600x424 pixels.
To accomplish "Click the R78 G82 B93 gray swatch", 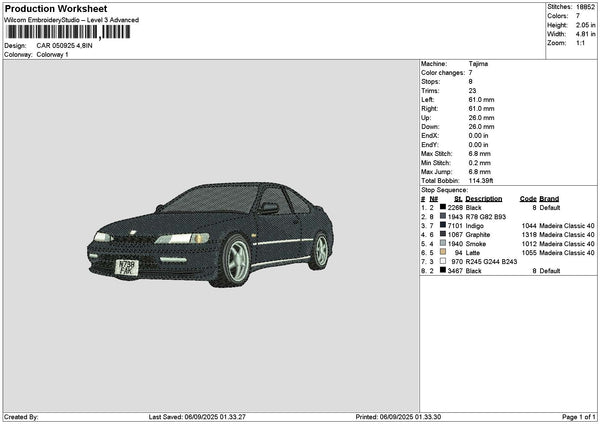I will (443, 216).
